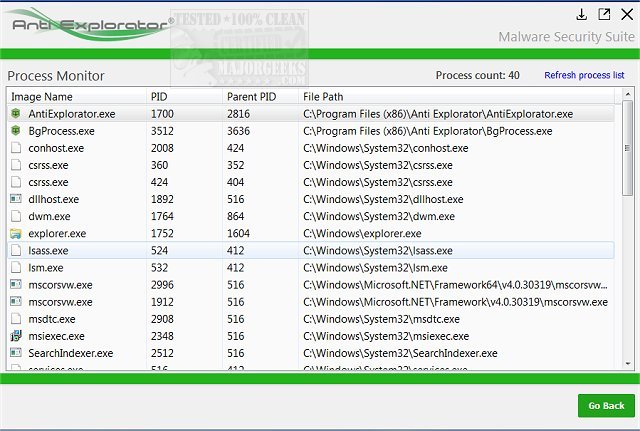Click PID value 1752
Viewport: 640px width, 431px height.
[162, 233]
